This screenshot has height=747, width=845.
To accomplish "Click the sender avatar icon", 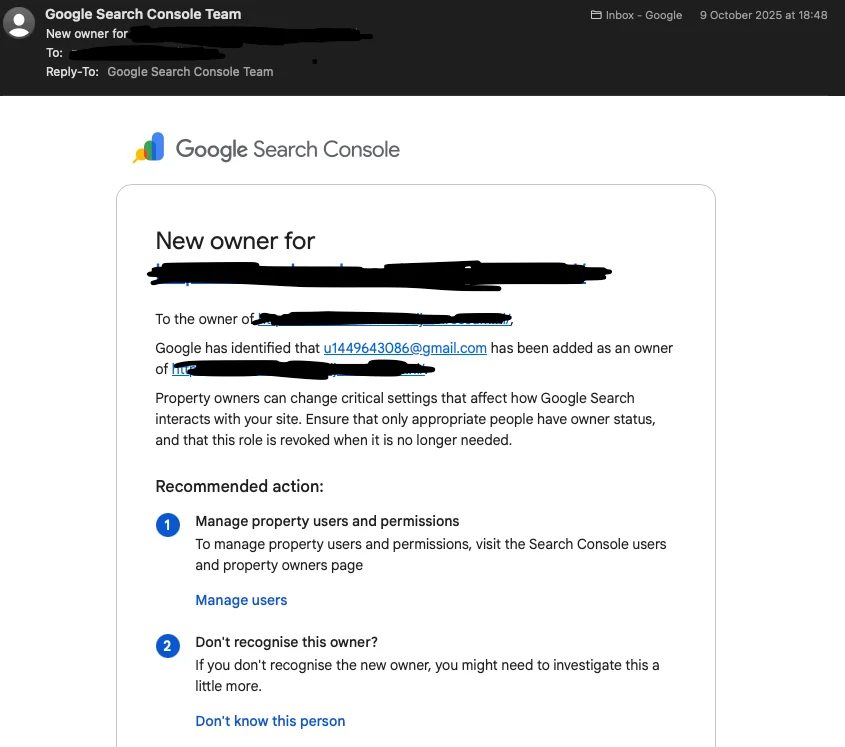I will coord(19,23).
